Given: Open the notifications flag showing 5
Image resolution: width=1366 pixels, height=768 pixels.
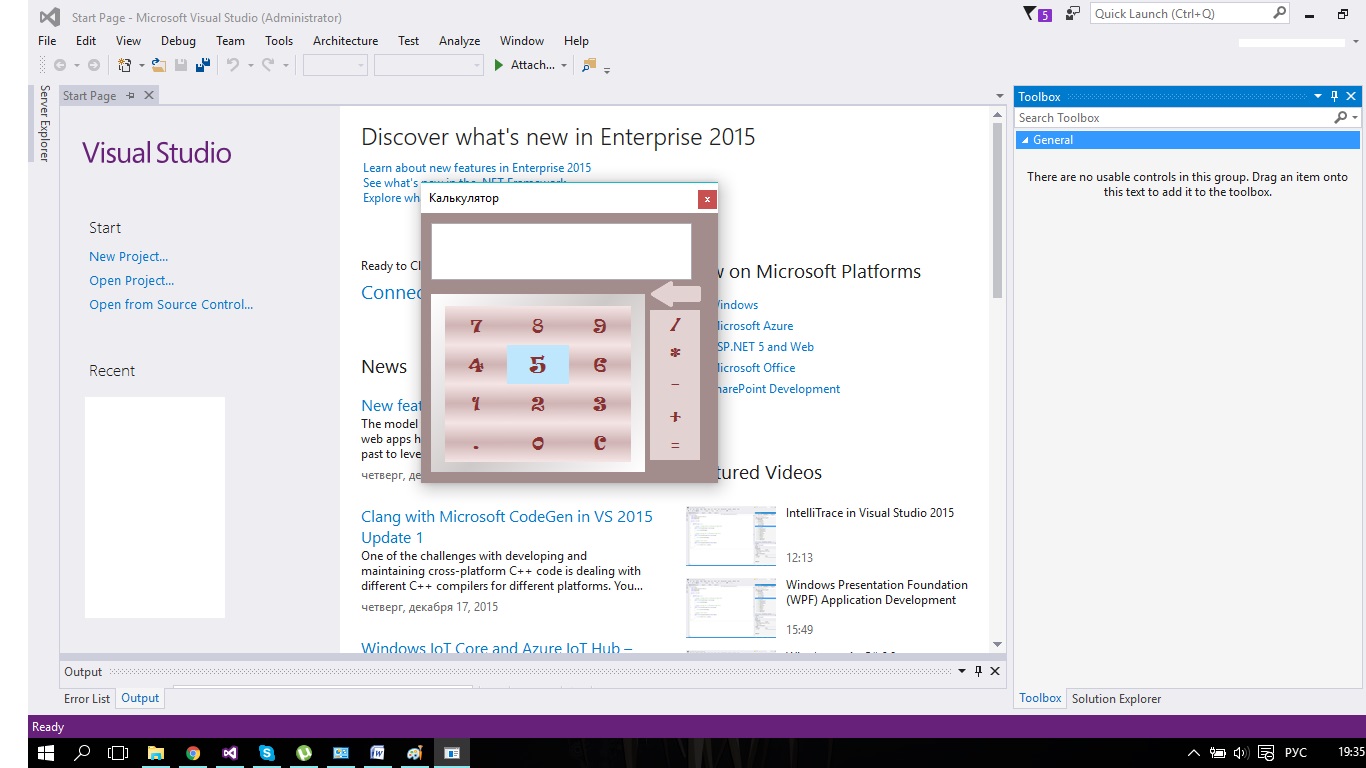Looking at the screenshot, I should click(x=1037, y=14).
